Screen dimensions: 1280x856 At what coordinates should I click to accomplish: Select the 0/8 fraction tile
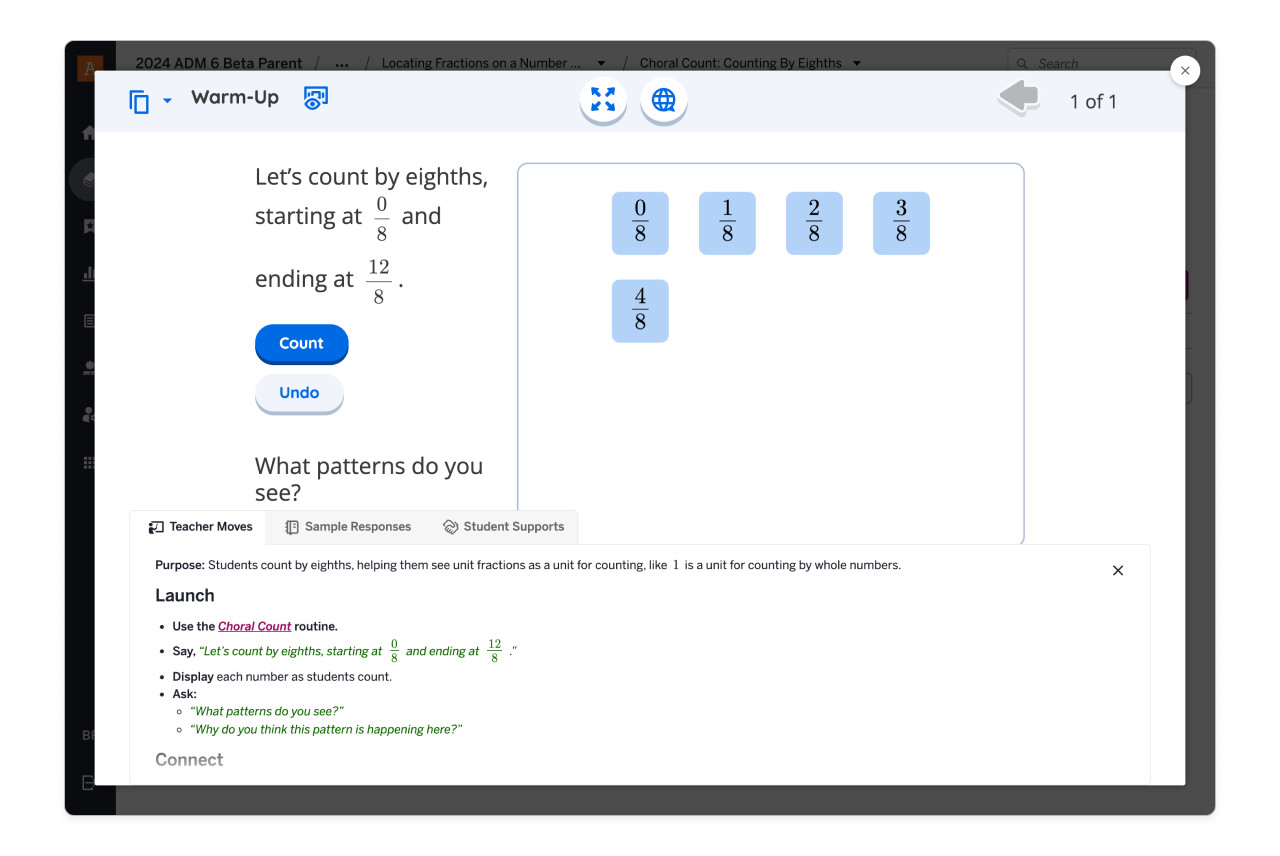click(x=640, y=223)
